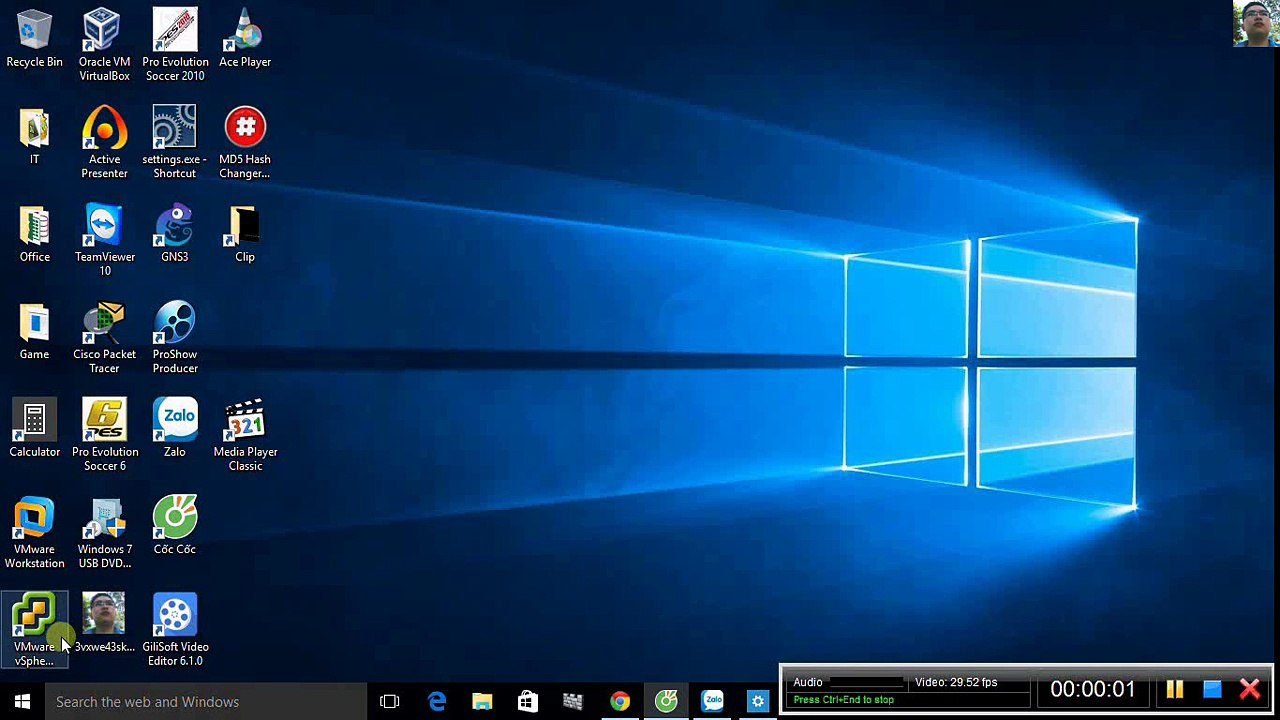This screenshot has width=1280, height=720.
Task: Select settings.exe Shortcut icon
Action: click(175, 143)
